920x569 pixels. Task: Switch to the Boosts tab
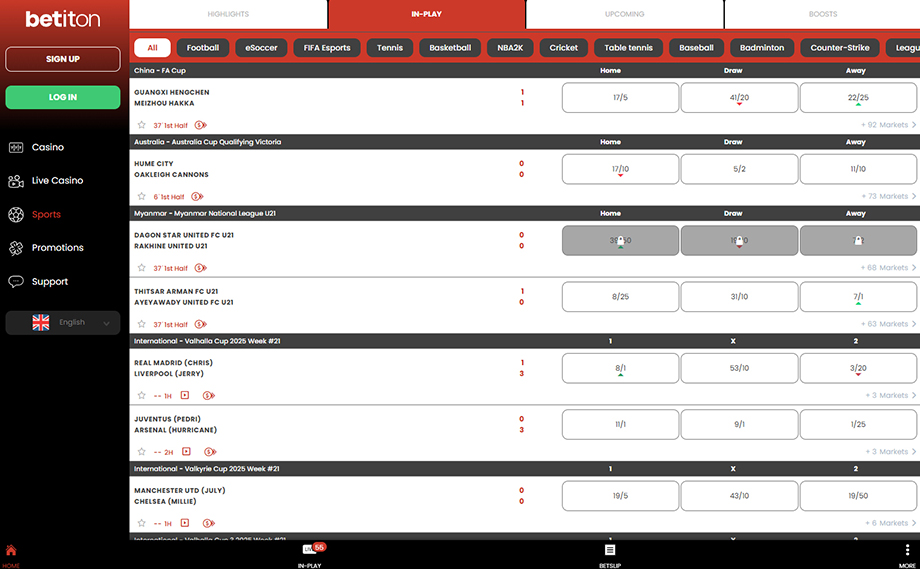(823, 14)
